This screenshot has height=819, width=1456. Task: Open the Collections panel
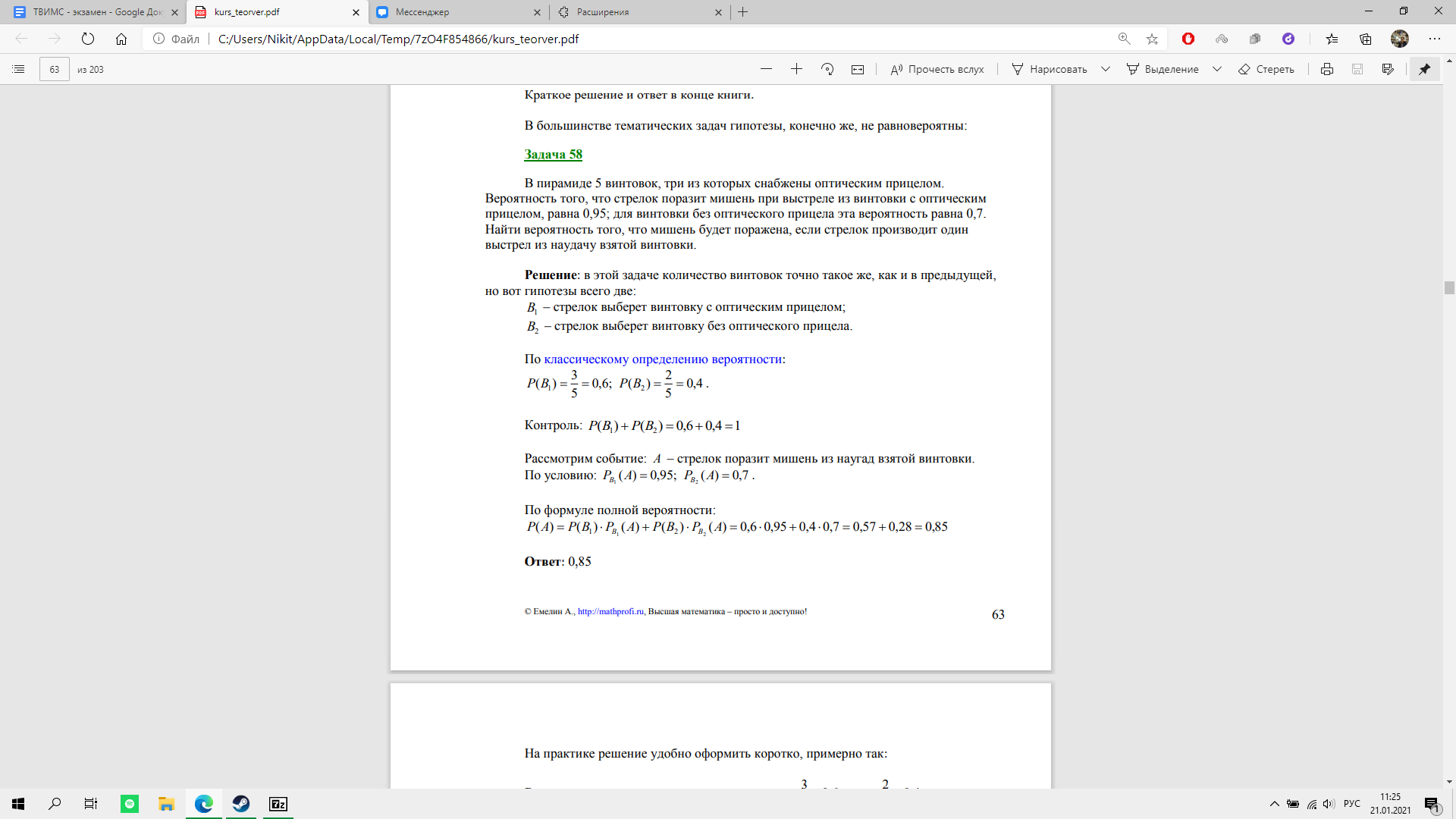[x=1366, y=39]
